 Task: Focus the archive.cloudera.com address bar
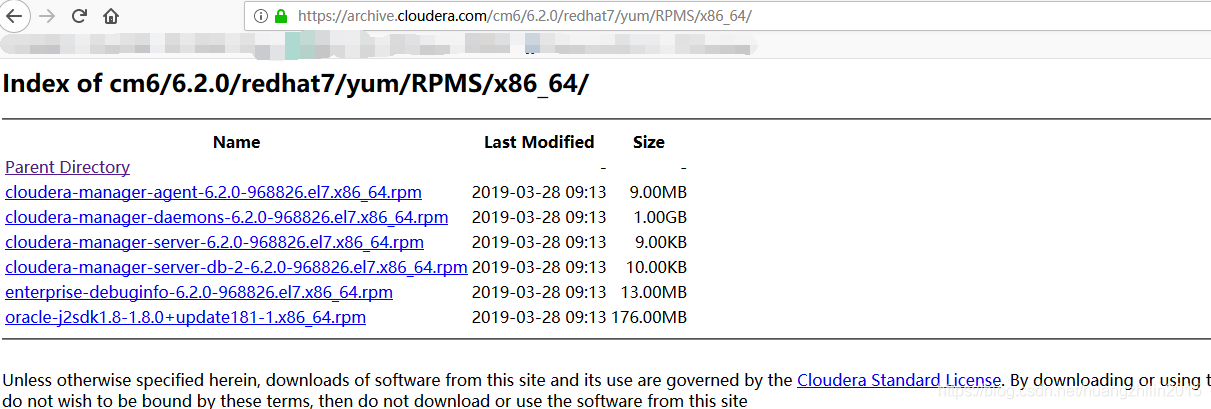click(600, 16)
